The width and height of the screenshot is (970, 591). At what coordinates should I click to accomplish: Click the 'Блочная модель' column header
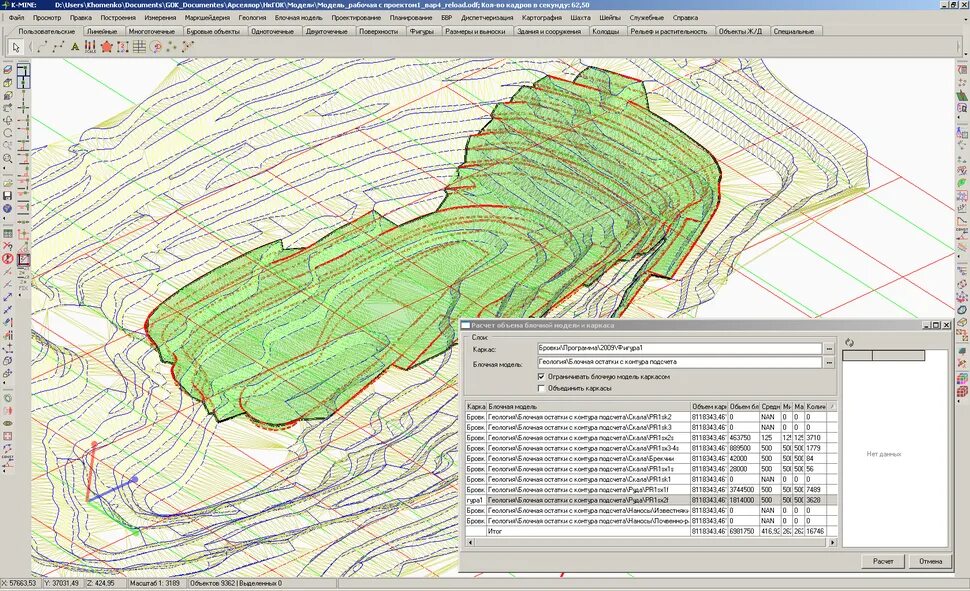pyautogui.click(x=588, y=407)
